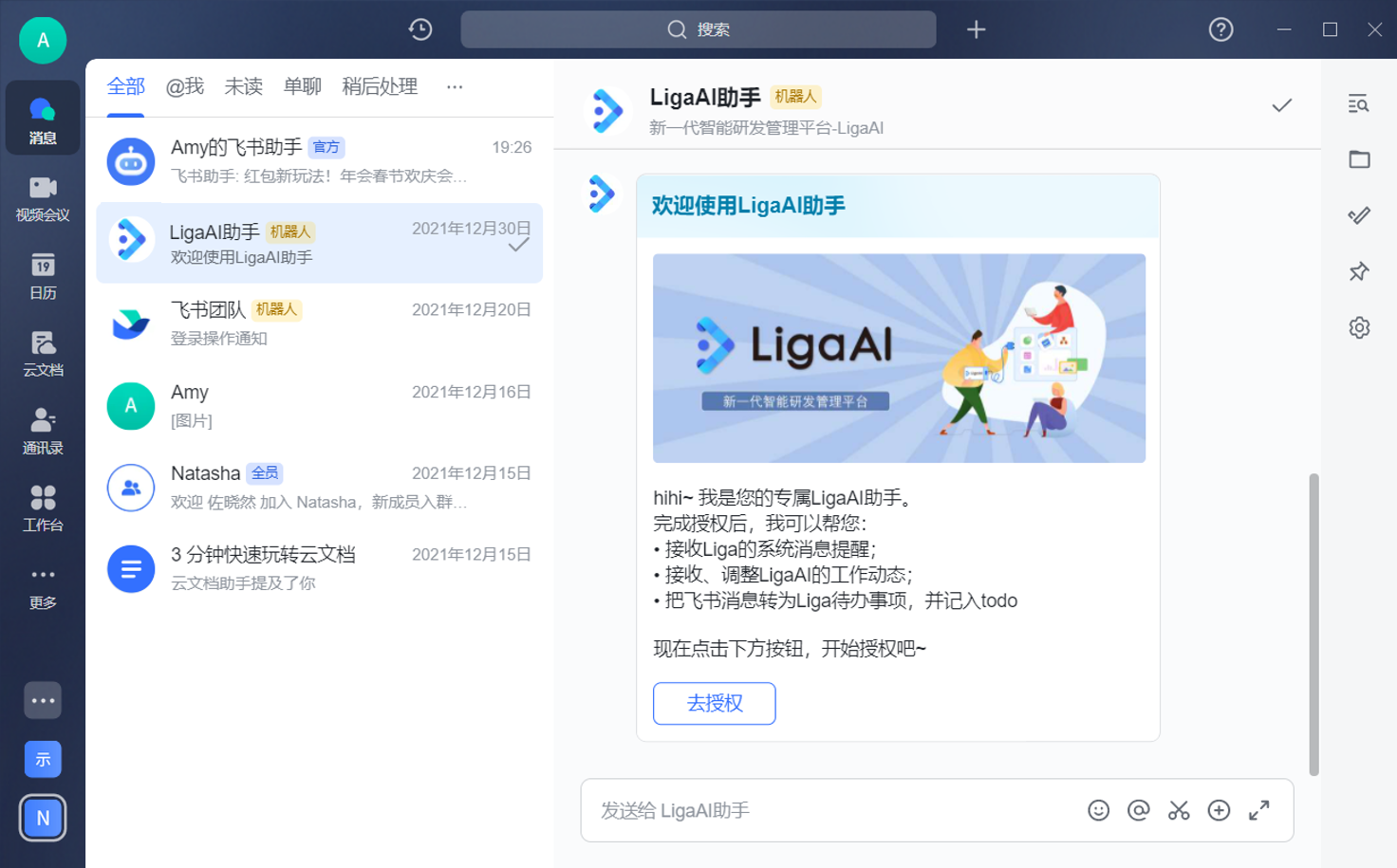The height and width of the screenshot is (868, 1397).
Task: Click the 去授权 authorization button
Action: [715, 704]
